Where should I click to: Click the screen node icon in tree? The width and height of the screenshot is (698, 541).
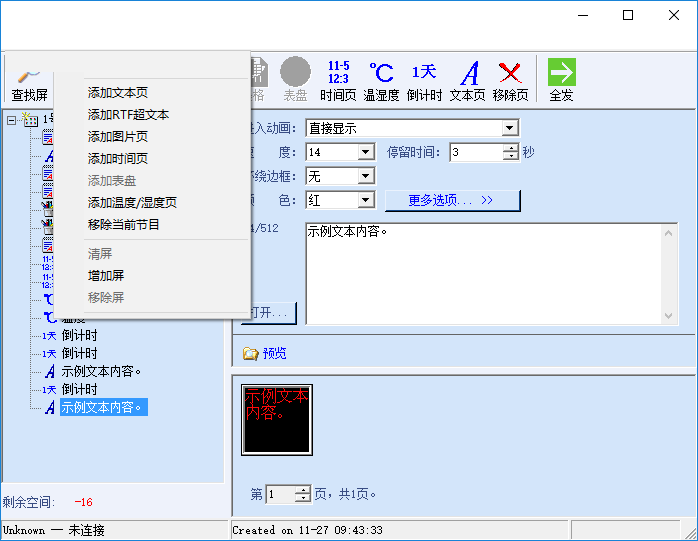click(30, 119)
